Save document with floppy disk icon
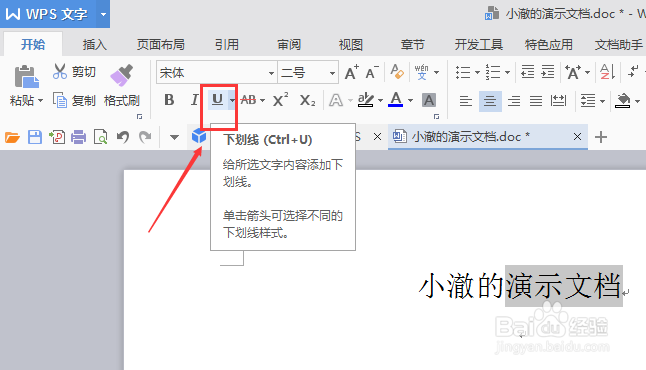Image resolution: width=646 pixels, height=370 pixels. (x=35, y=137)
